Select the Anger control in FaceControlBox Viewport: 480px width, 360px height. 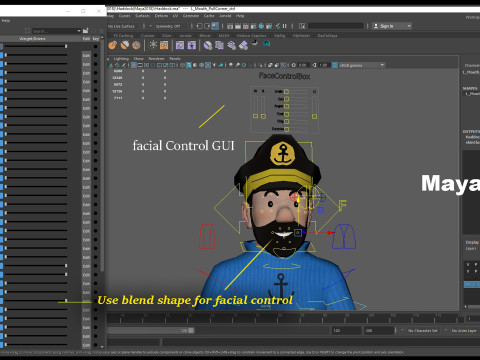287,106
